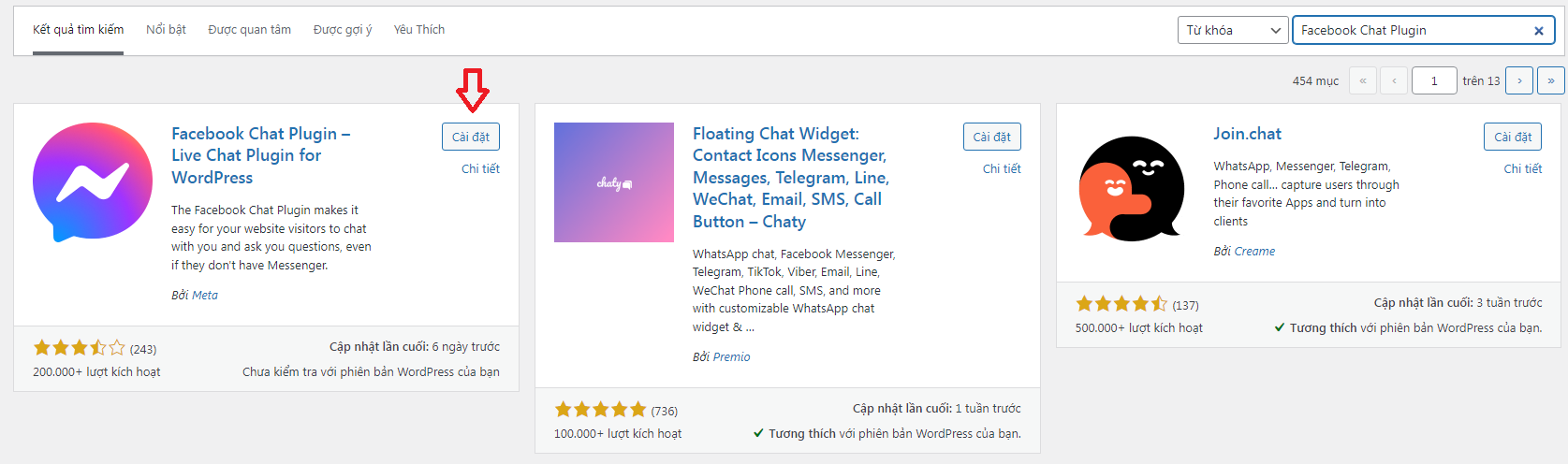This screenshot has height=464, width=1568.
Task: Open Meta author link
Action: pyautogui.click(x=205, y=295)
